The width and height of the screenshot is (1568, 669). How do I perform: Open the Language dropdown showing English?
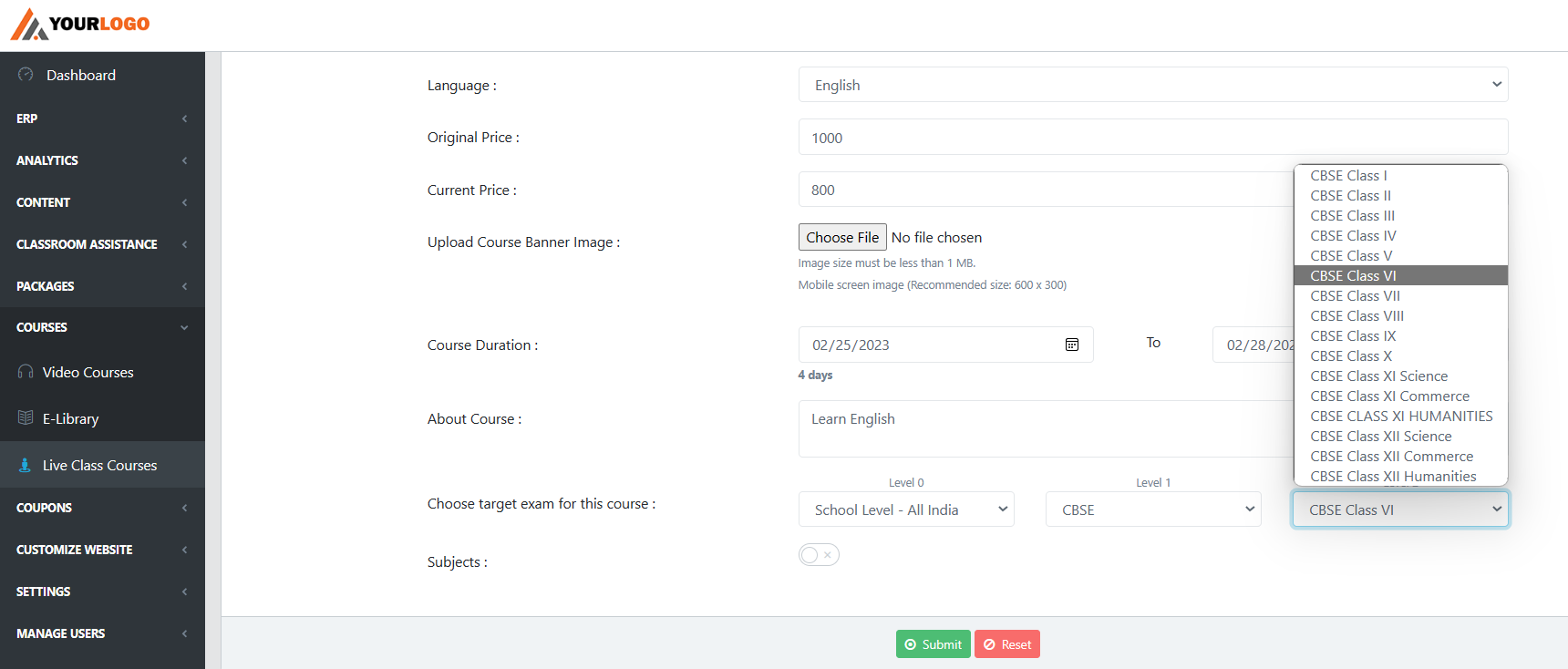tap(1152, 84)
